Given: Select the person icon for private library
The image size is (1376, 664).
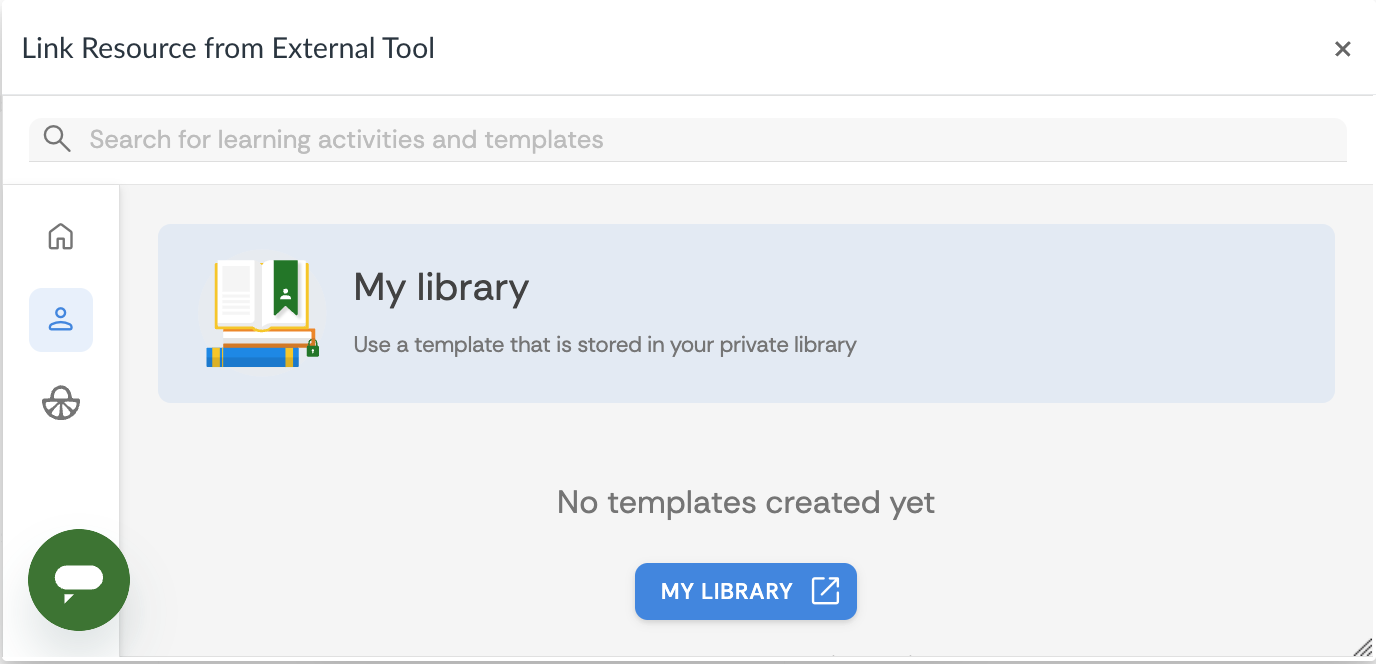Looking at the screenshot, I should click(61, 319).
